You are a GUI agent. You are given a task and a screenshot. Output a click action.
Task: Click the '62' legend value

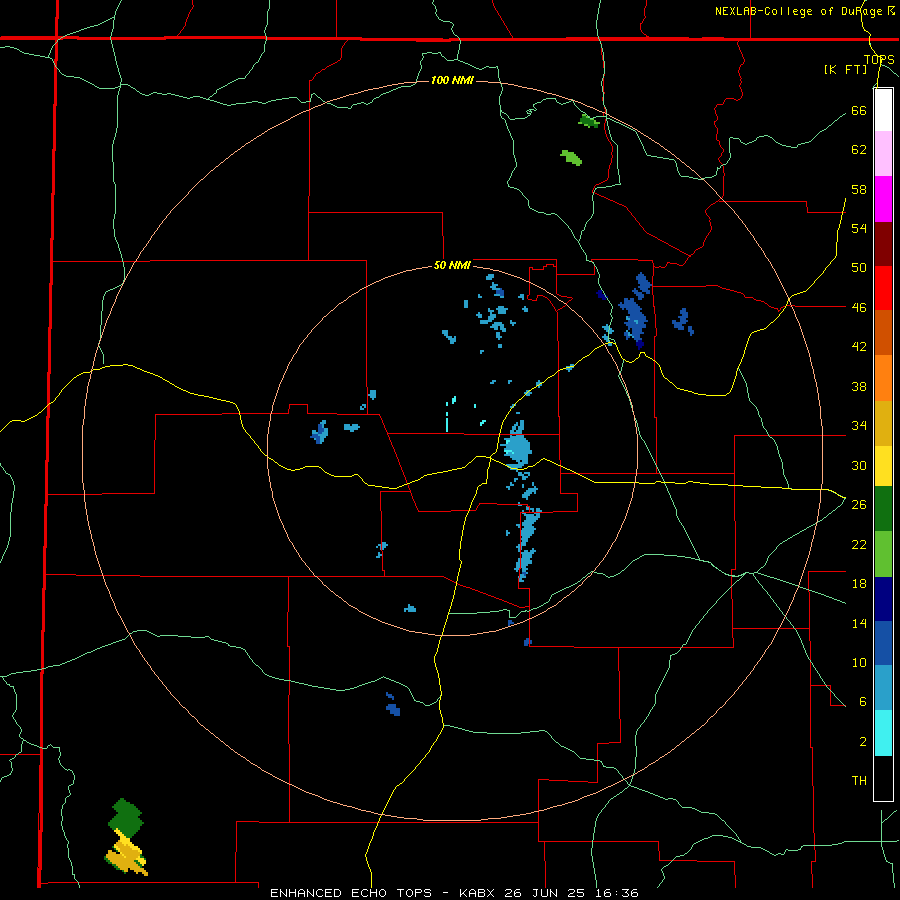[x=859, y=150]
